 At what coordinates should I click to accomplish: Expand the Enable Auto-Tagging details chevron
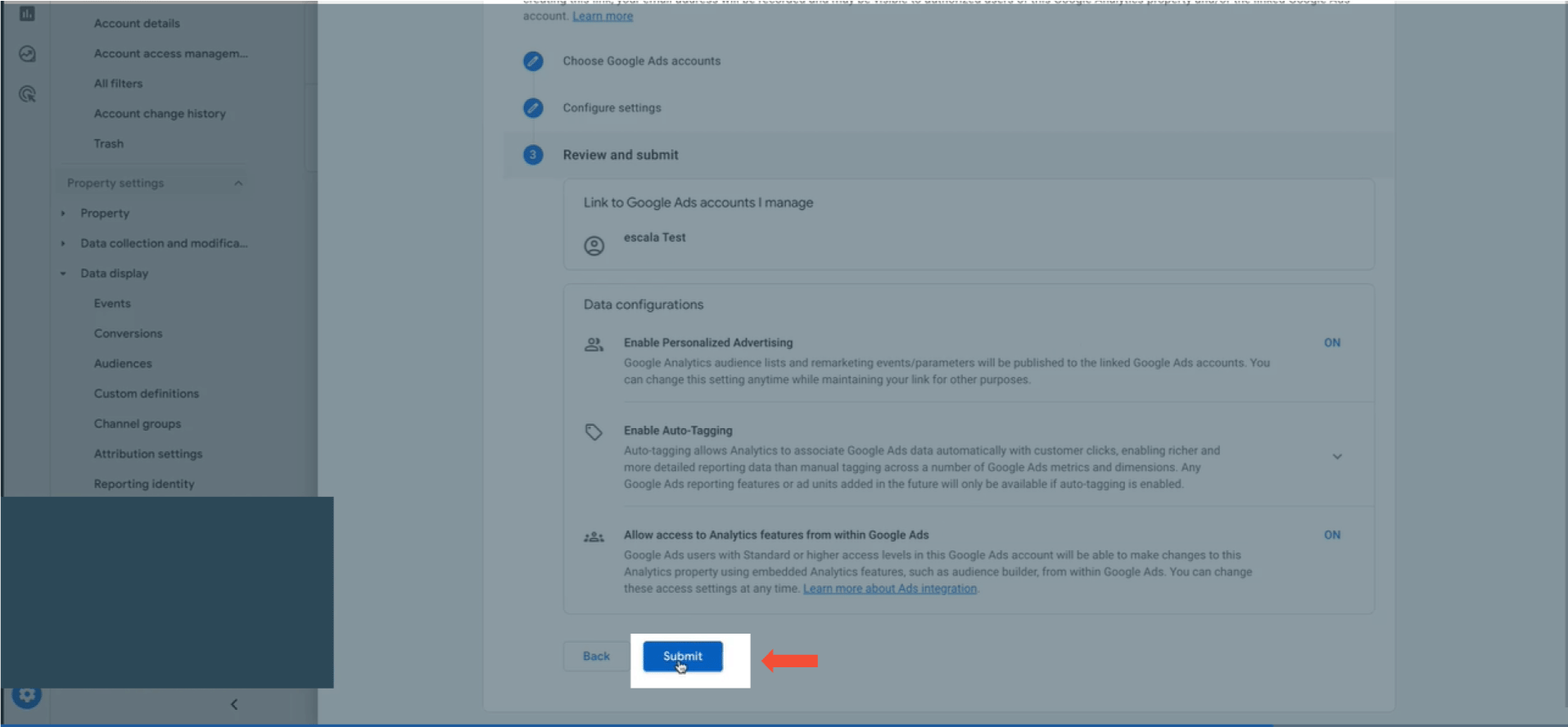tap(1337, 457)
